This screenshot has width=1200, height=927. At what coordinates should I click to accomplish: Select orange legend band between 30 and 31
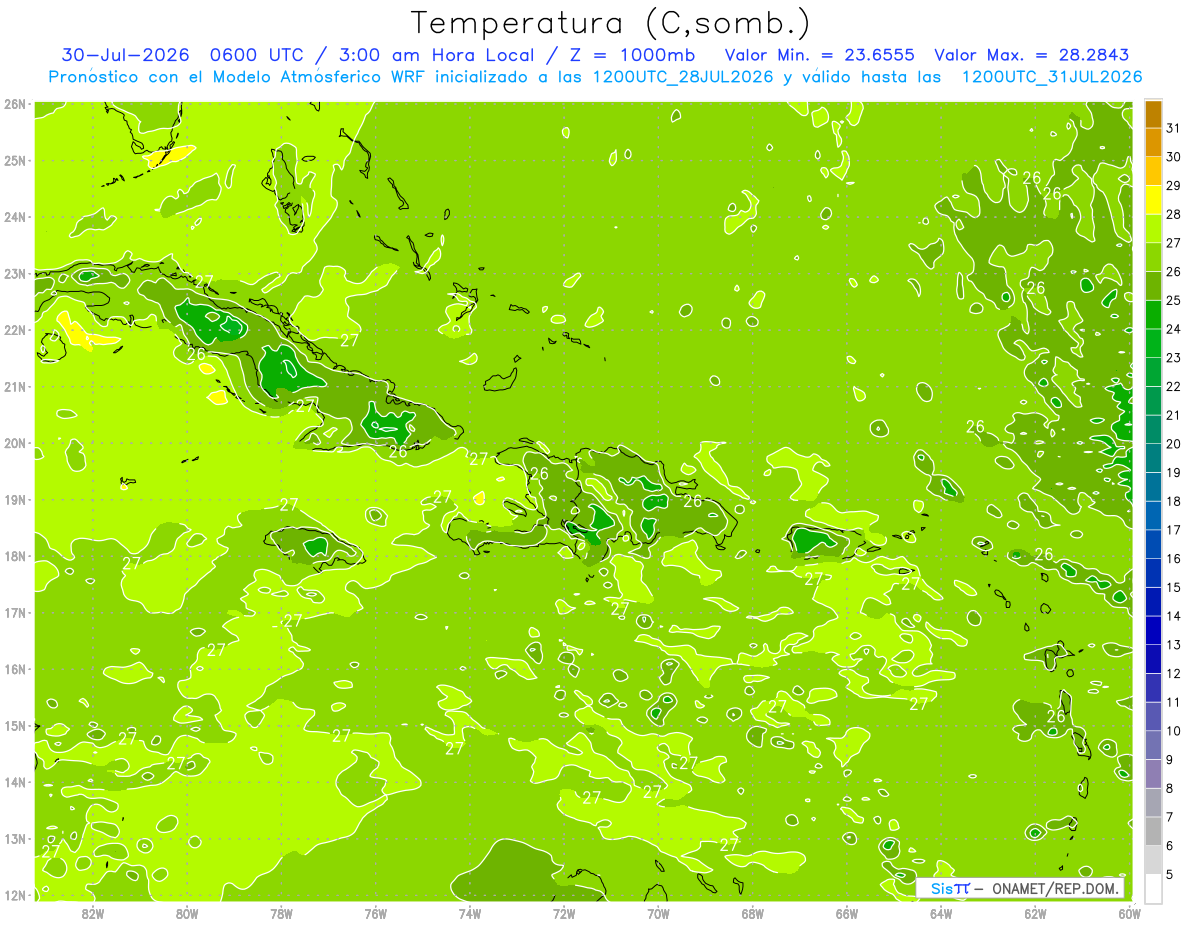1153,142
